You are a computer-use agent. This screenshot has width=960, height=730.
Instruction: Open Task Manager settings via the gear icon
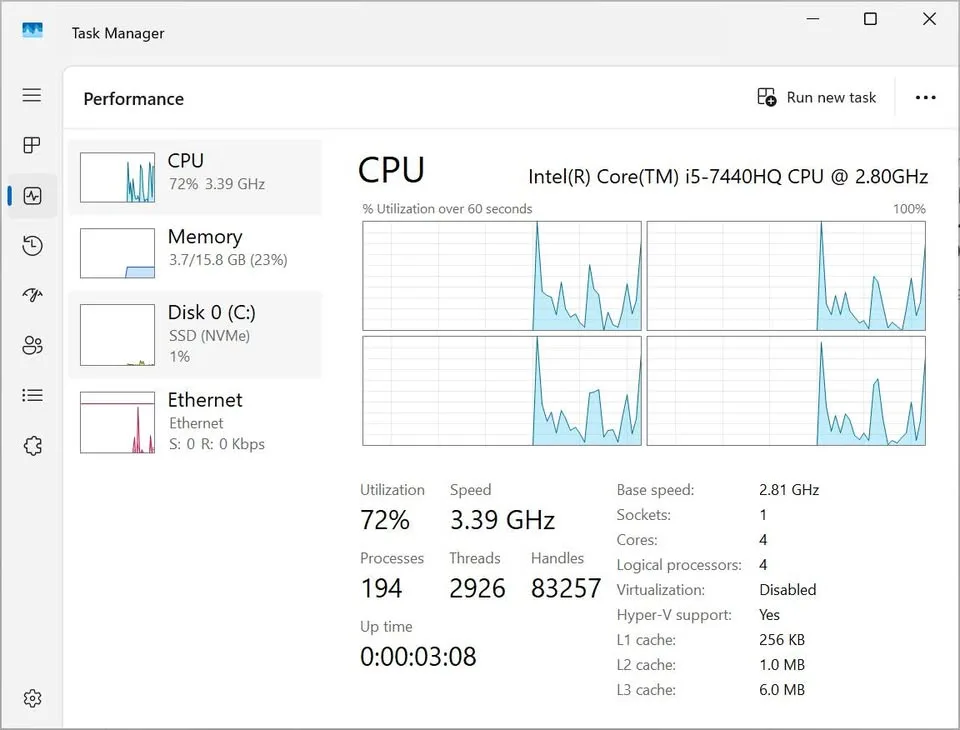(x=31, y=698)
